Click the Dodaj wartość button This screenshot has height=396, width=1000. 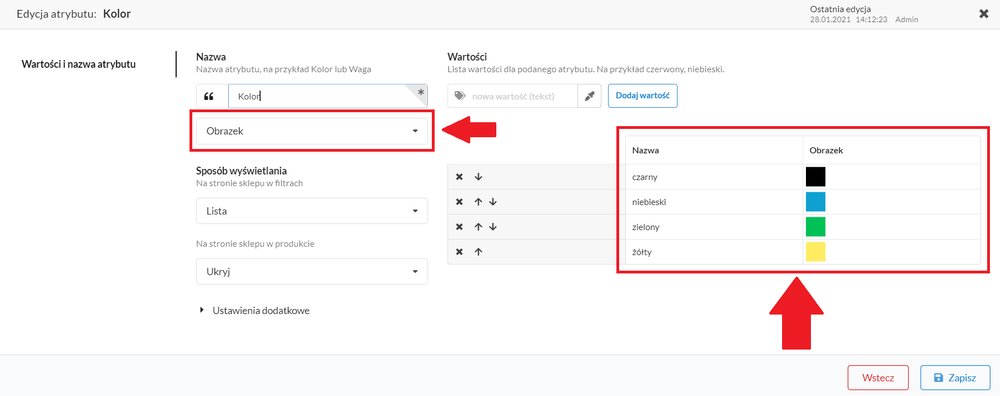642,96
